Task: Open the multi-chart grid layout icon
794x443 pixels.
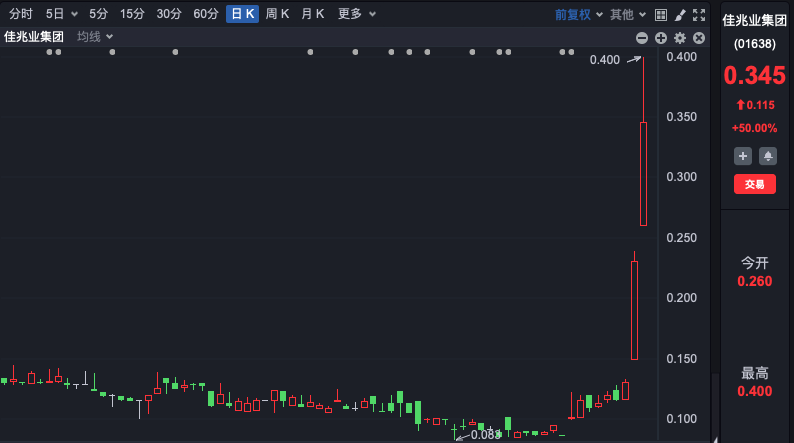Action: click(661, 15)
